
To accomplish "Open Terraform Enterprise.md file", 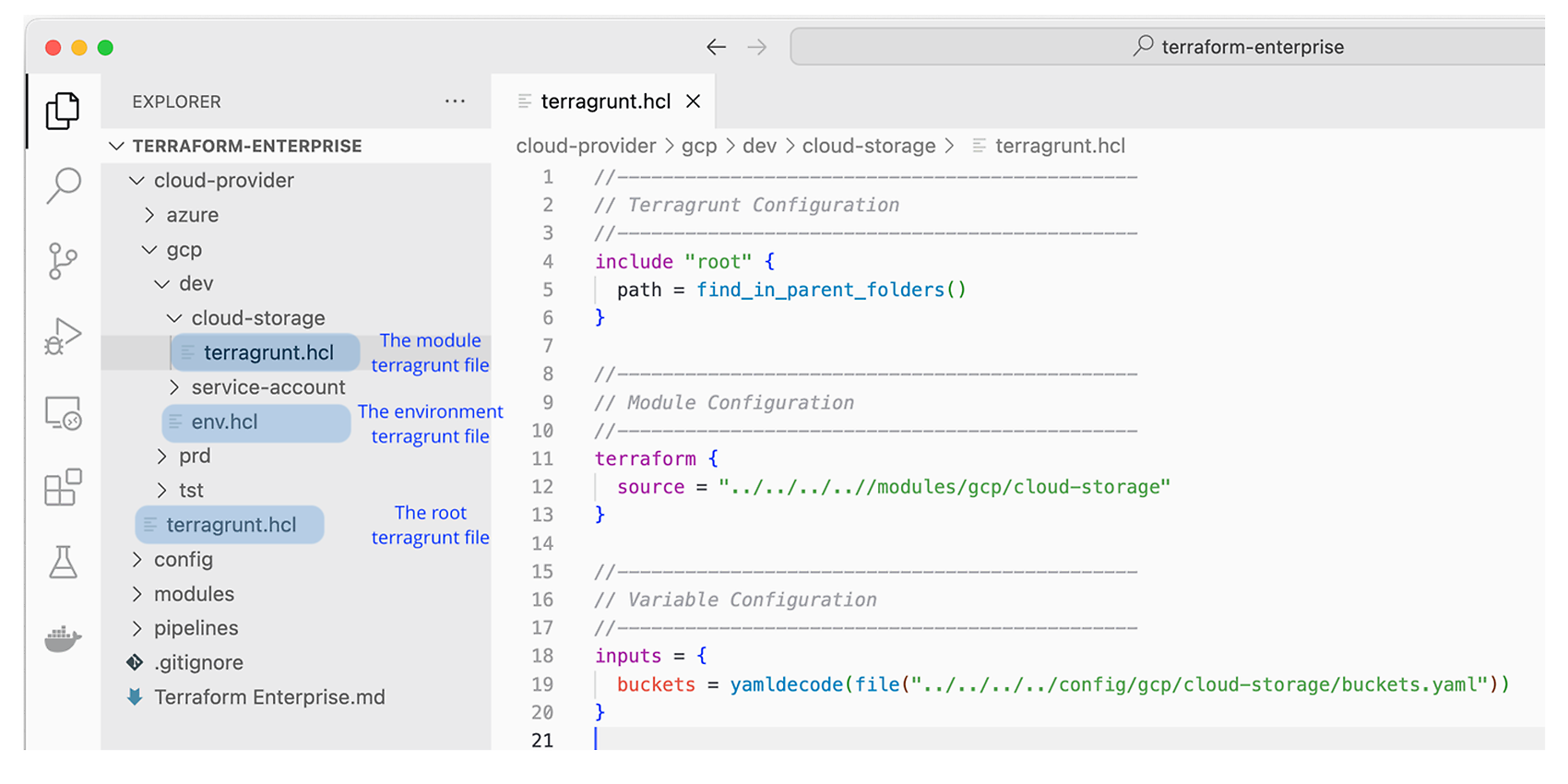I will coord(269,697).
